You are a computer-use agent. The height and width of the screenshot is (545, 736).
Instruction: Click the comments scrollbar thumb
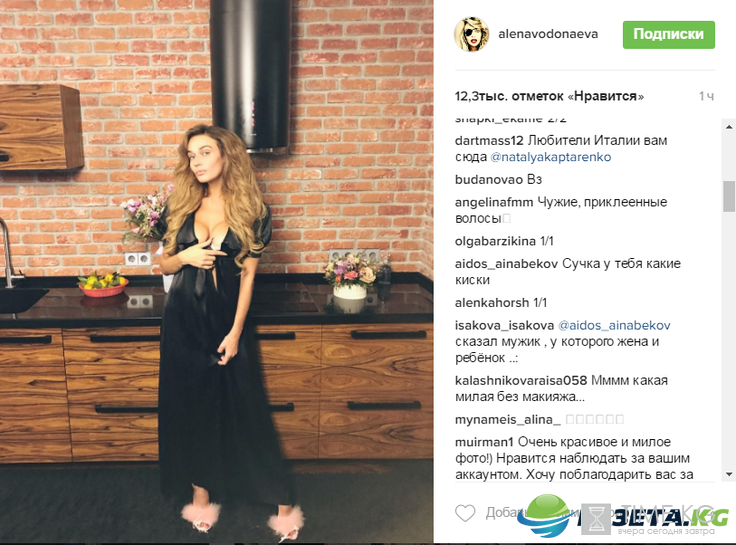729,196
